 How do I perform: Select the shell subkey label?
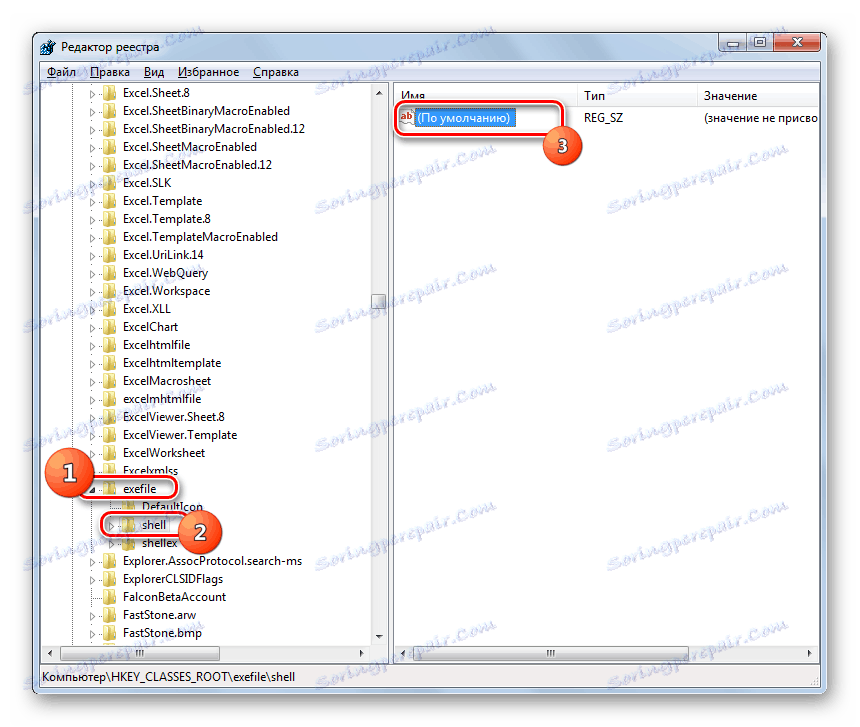point(154,525)
